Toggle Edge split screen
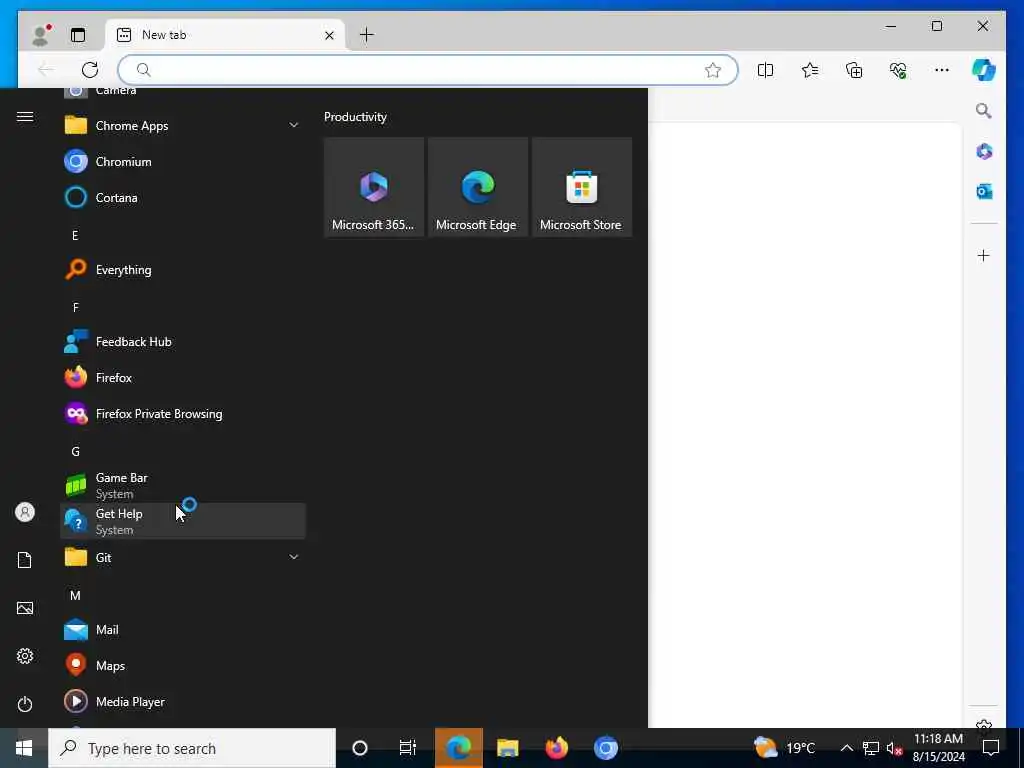This screenshot has height=768, width=1024. pyautogui.click(x=765, y=70)
